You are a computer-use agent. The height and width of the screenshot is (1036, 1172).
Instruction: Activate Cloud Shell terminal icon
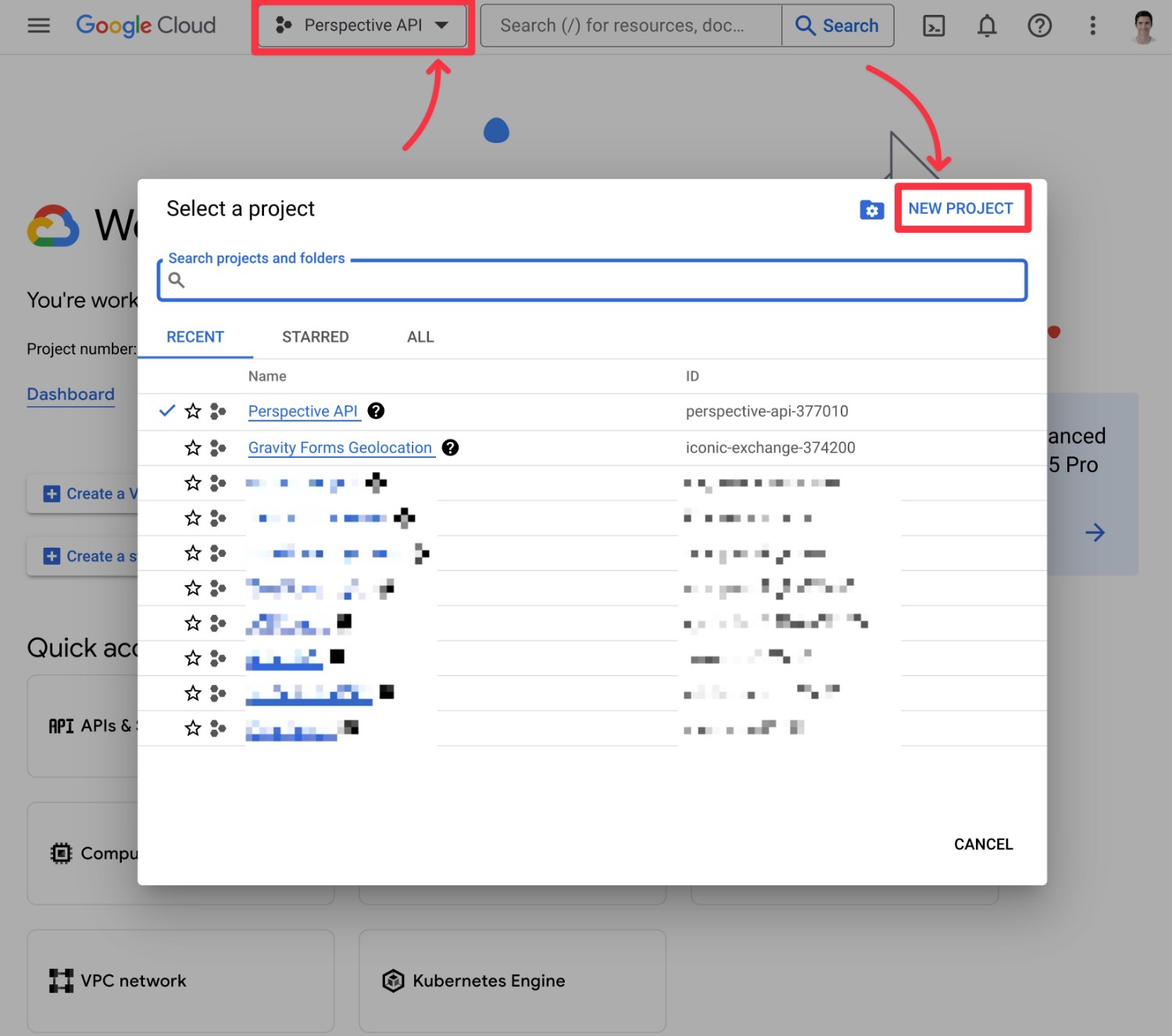(934, 26)
